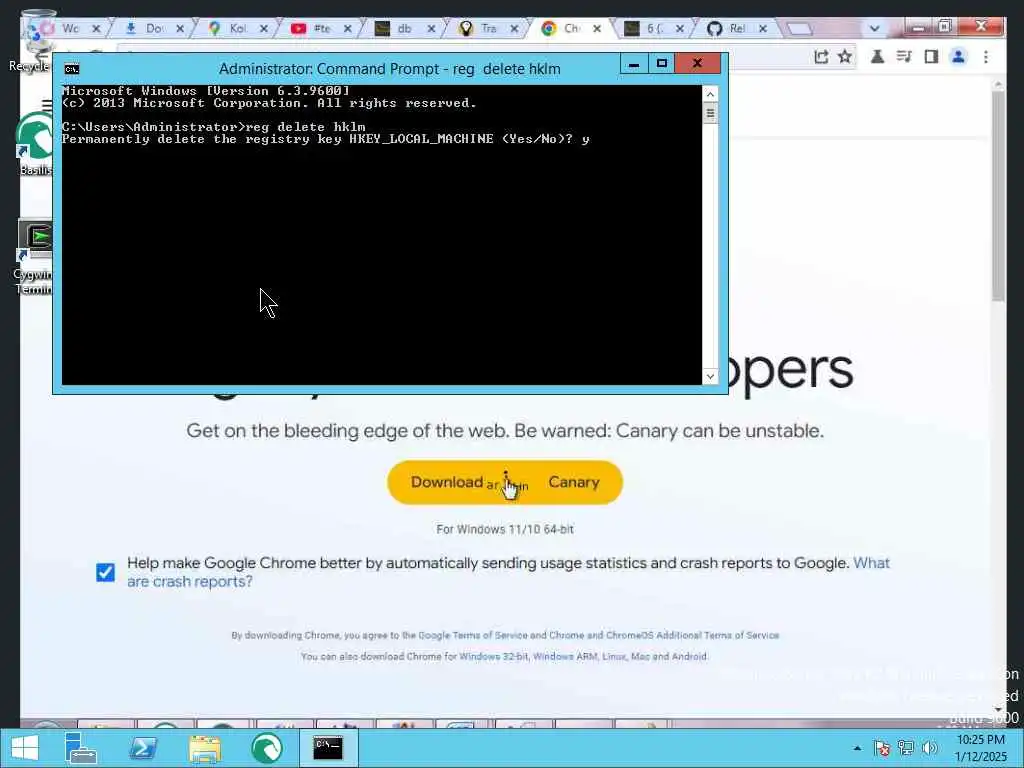Open the volume speaker tray icon
This screenshot has height=768, width=1024.
929,748
